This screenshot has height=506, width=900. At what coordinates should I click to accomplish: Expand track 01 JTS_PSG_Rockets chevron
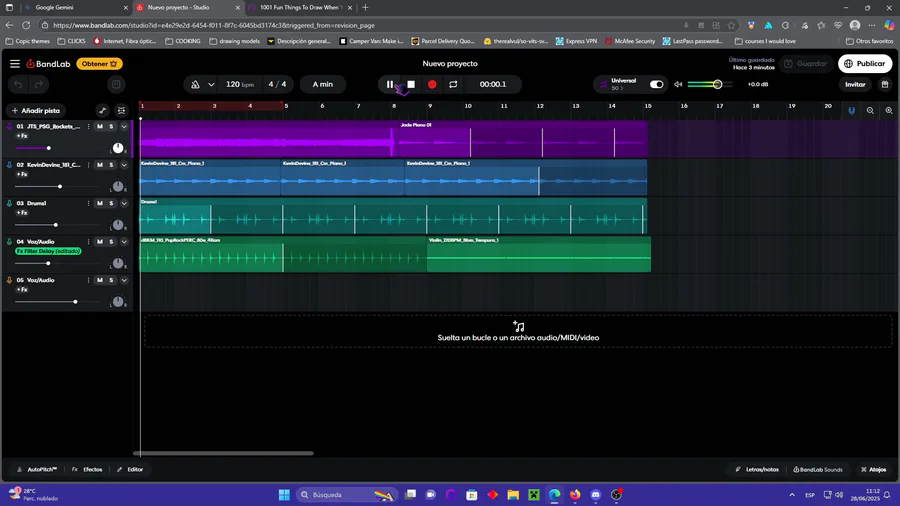point(124,126)
